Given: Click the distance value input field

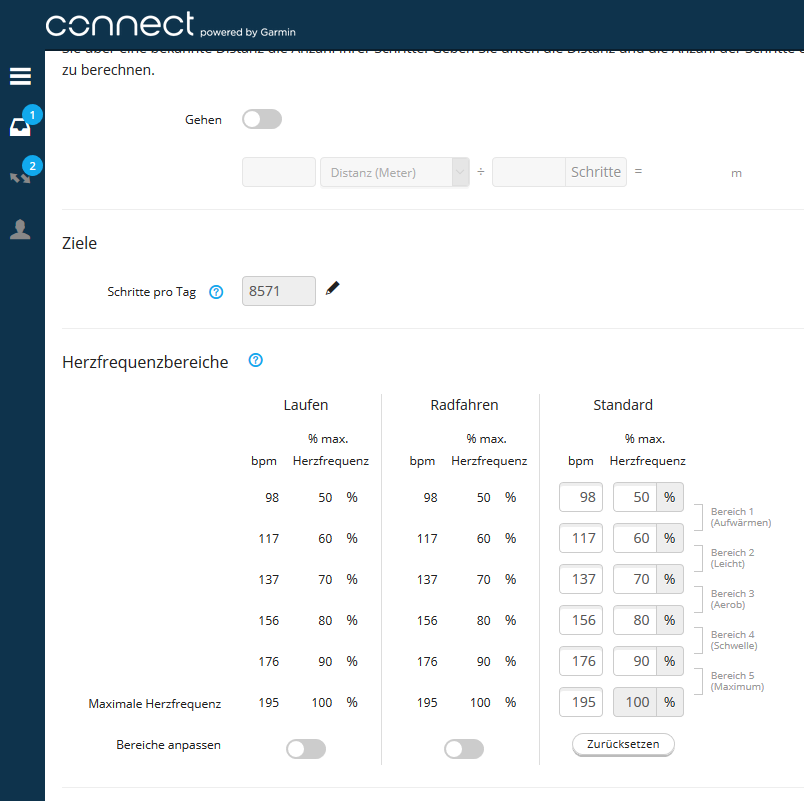Looking at the screenshot, I should (x=279, y=172).
